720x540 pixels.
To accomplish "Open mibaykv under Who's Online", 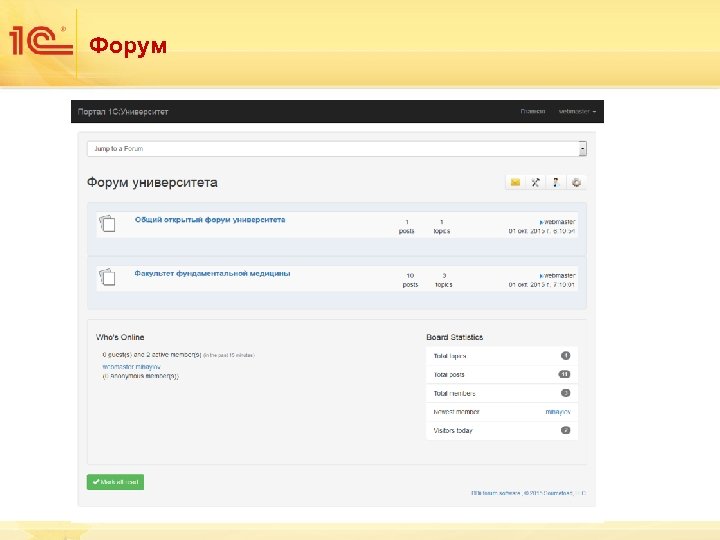I will tap(148, 367).
